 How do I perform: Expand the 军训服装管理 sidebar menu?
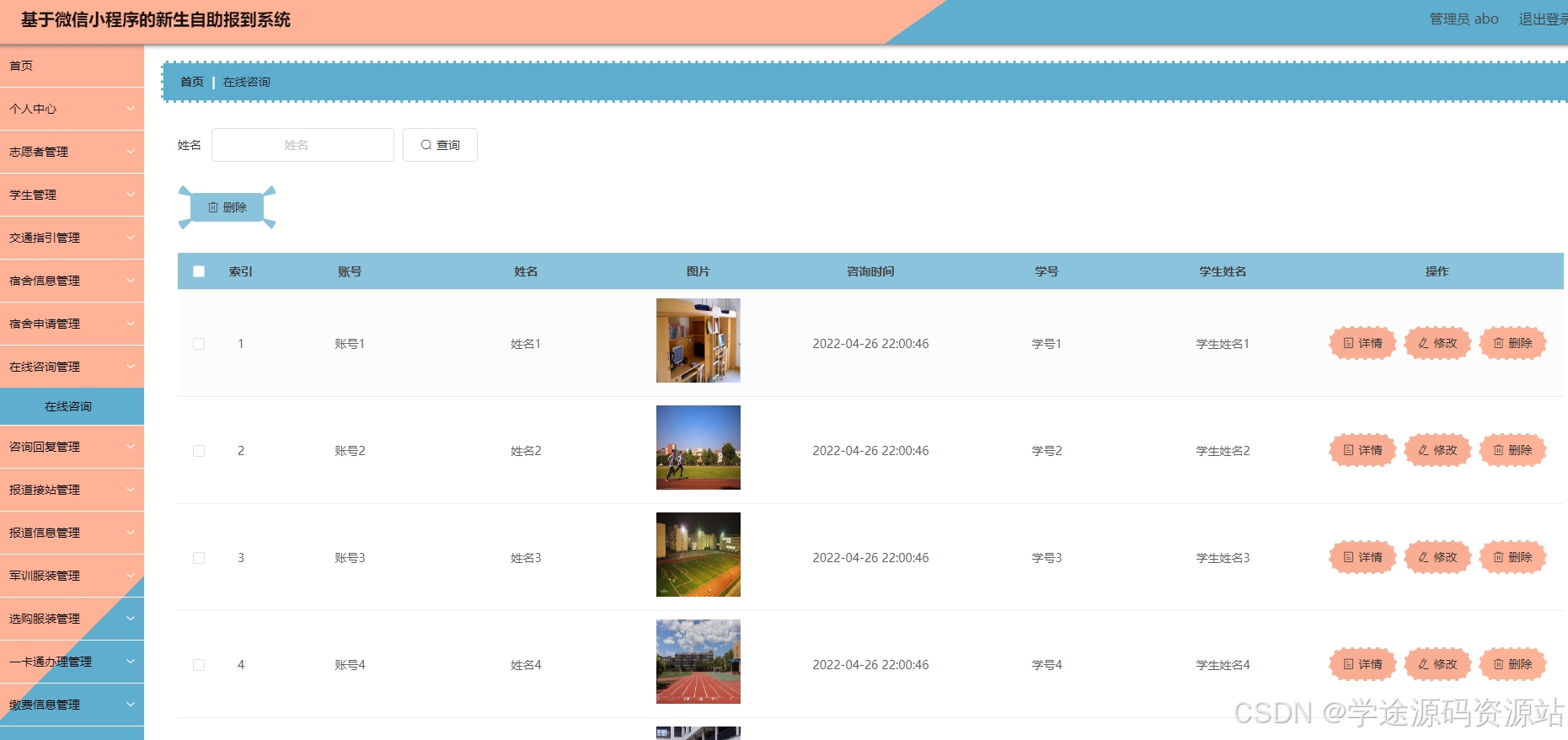(x=72, y=576)
